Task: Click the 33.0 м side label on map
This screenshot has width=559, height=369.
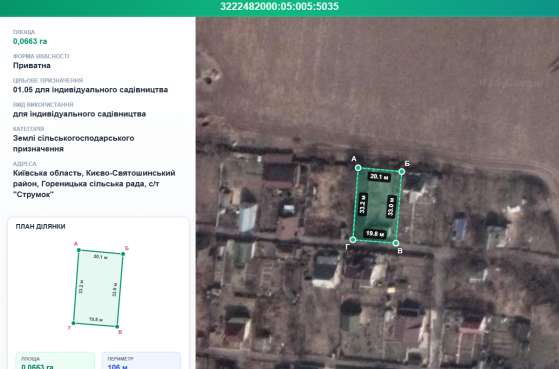Action: click(391, 206)
